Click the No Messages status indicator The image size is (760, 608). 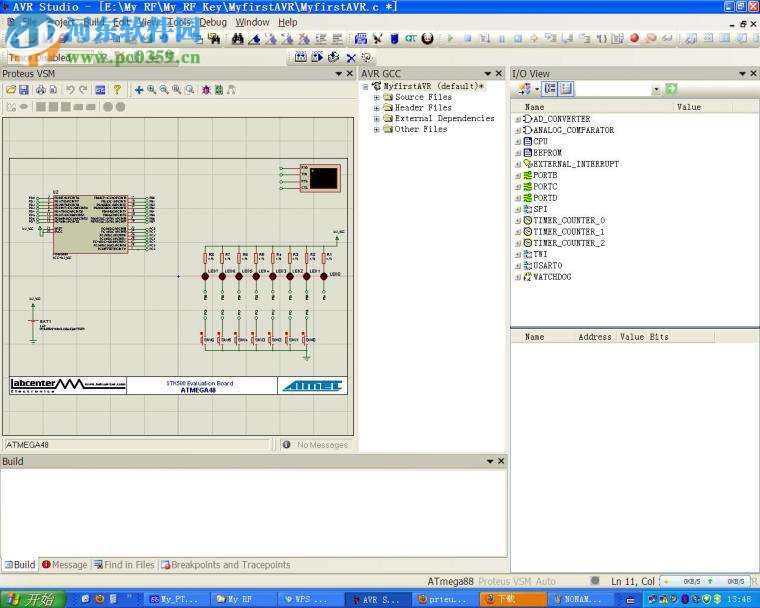316,445
